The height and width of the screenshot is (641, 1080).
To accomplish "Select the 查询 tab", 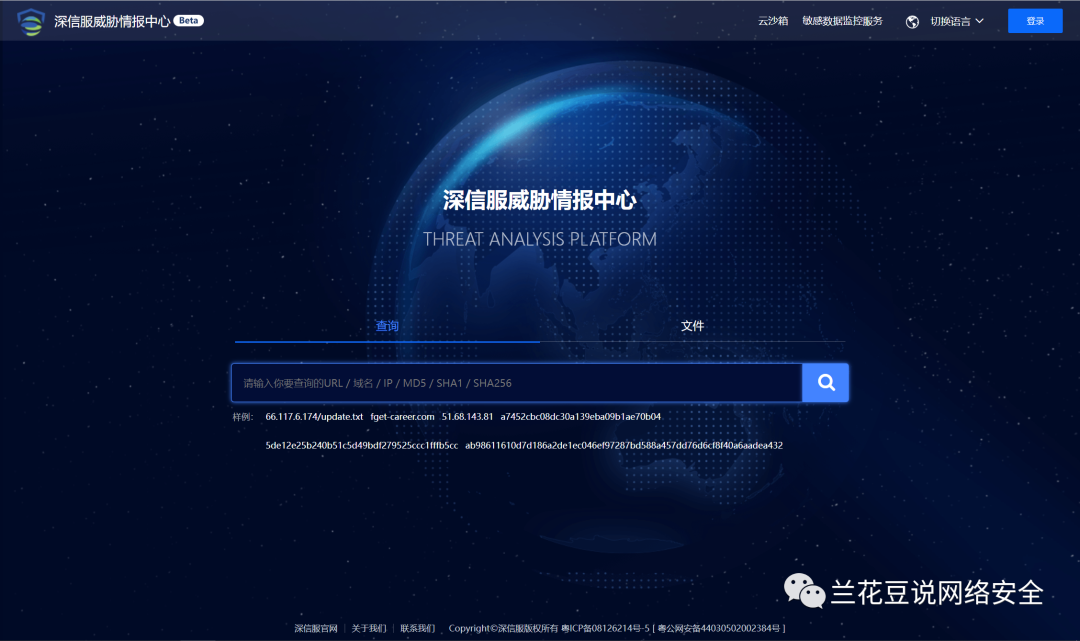I will click(x=387, y=326).
